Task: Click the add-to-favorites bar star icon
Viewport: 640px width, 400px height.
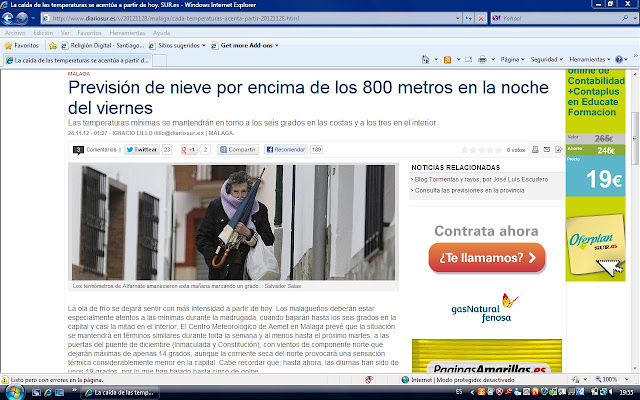Action: (x=53, y=46)
